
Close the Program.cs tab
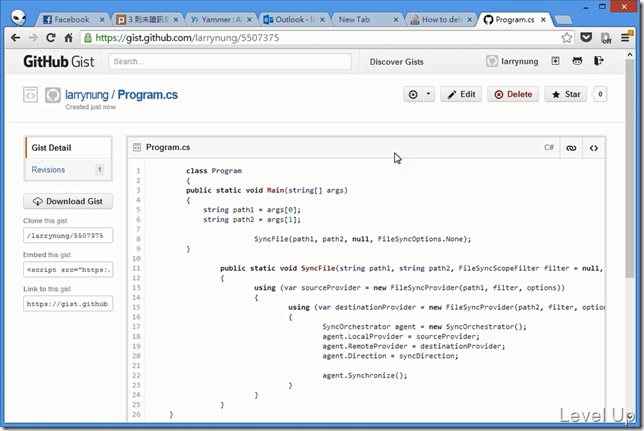point(543,19)
